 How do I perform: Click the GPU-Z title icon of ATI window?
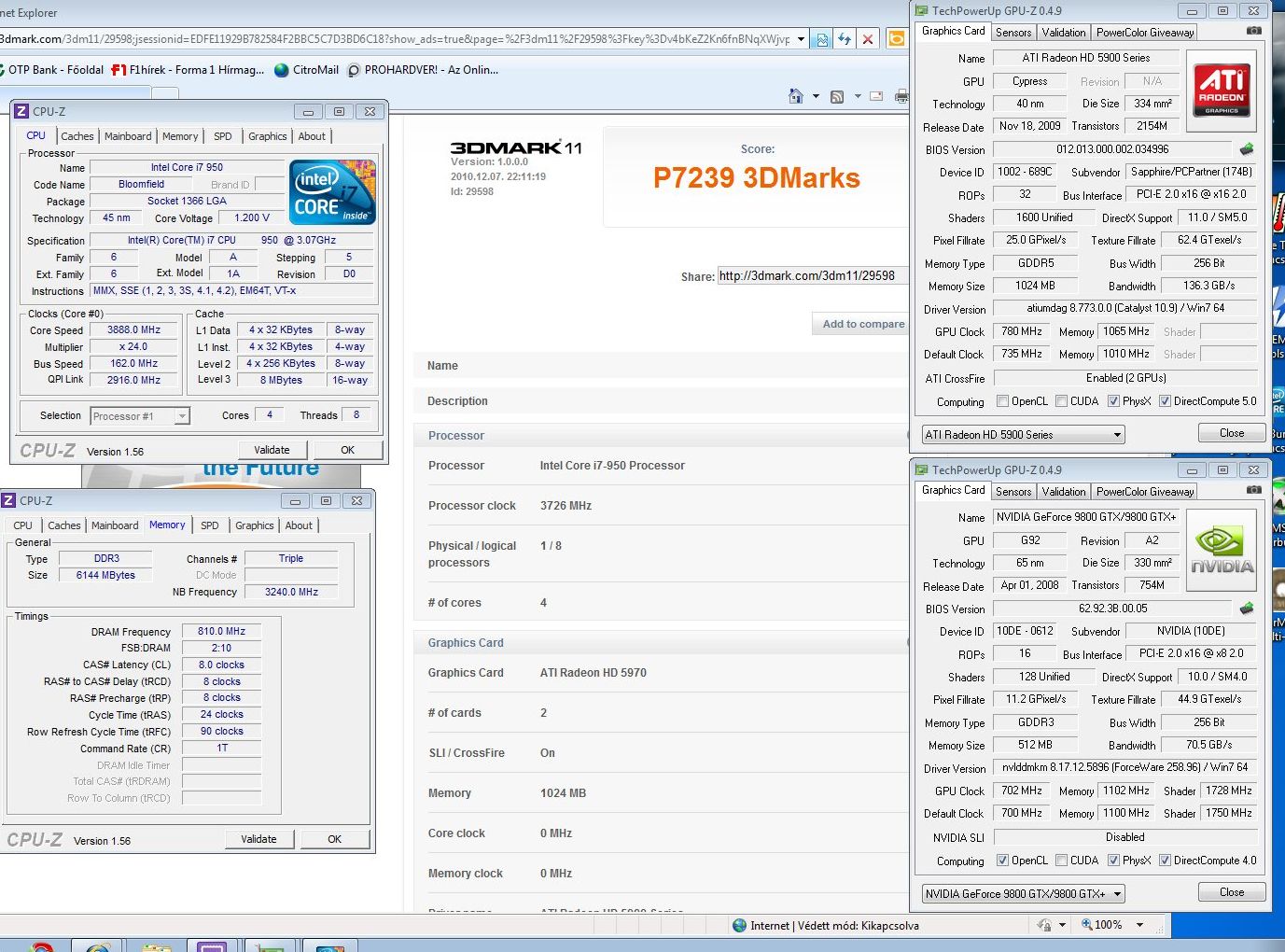922,11
